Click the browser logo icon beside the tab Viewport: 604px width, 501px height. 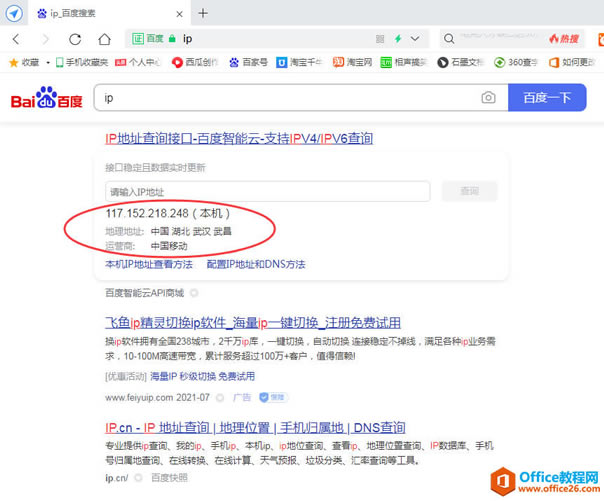[x=14, y=13]
